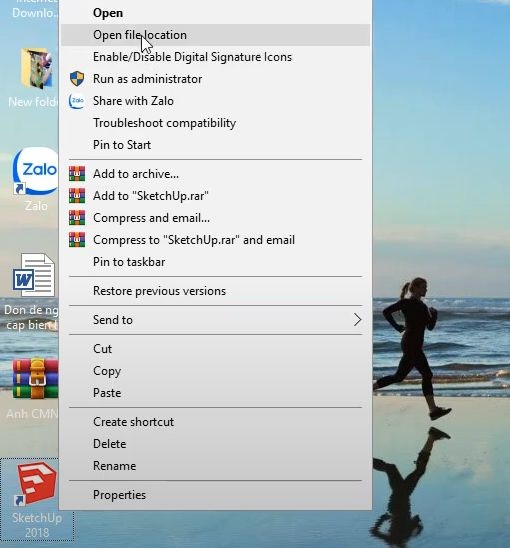Expand the Send to submenu arrow
The image size is (510, 548).
tap(357, 320)
